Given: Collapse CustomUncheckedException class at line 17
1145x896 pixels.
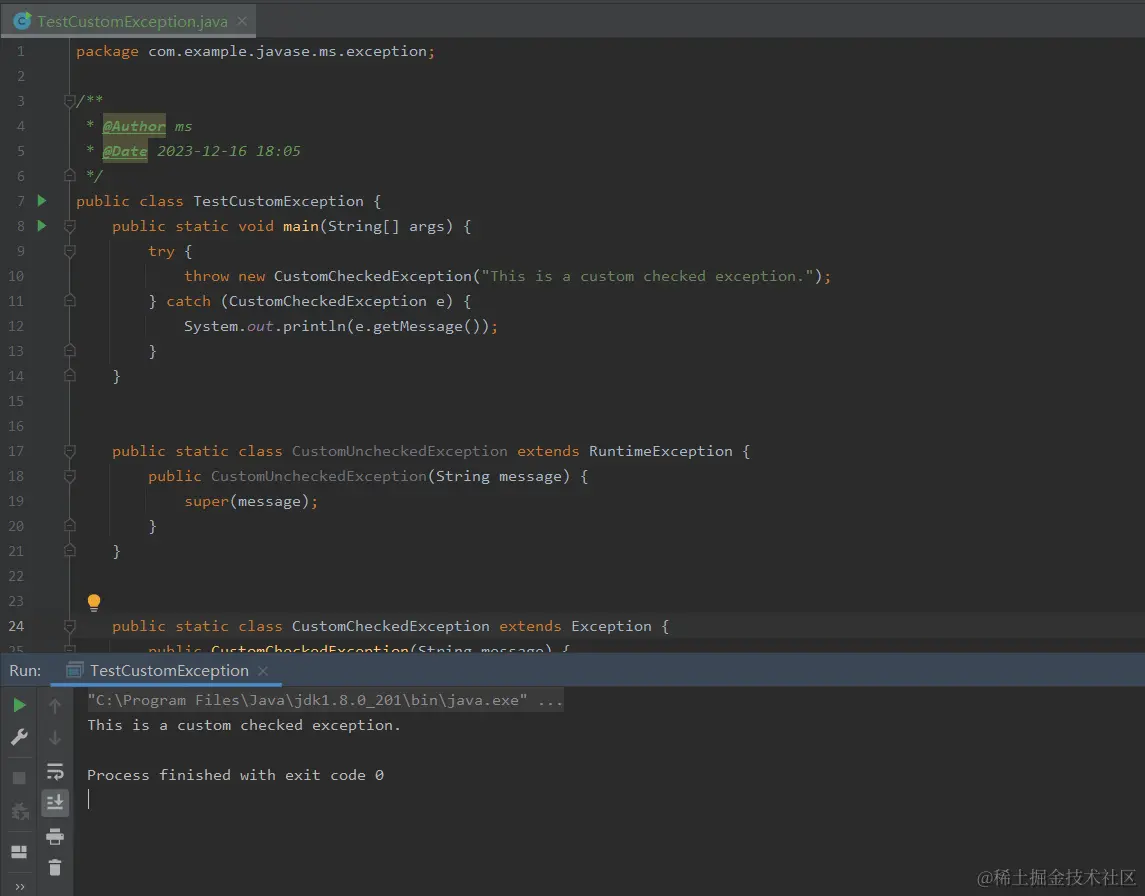Looking at the screenshot, I should tap(69, 451).
